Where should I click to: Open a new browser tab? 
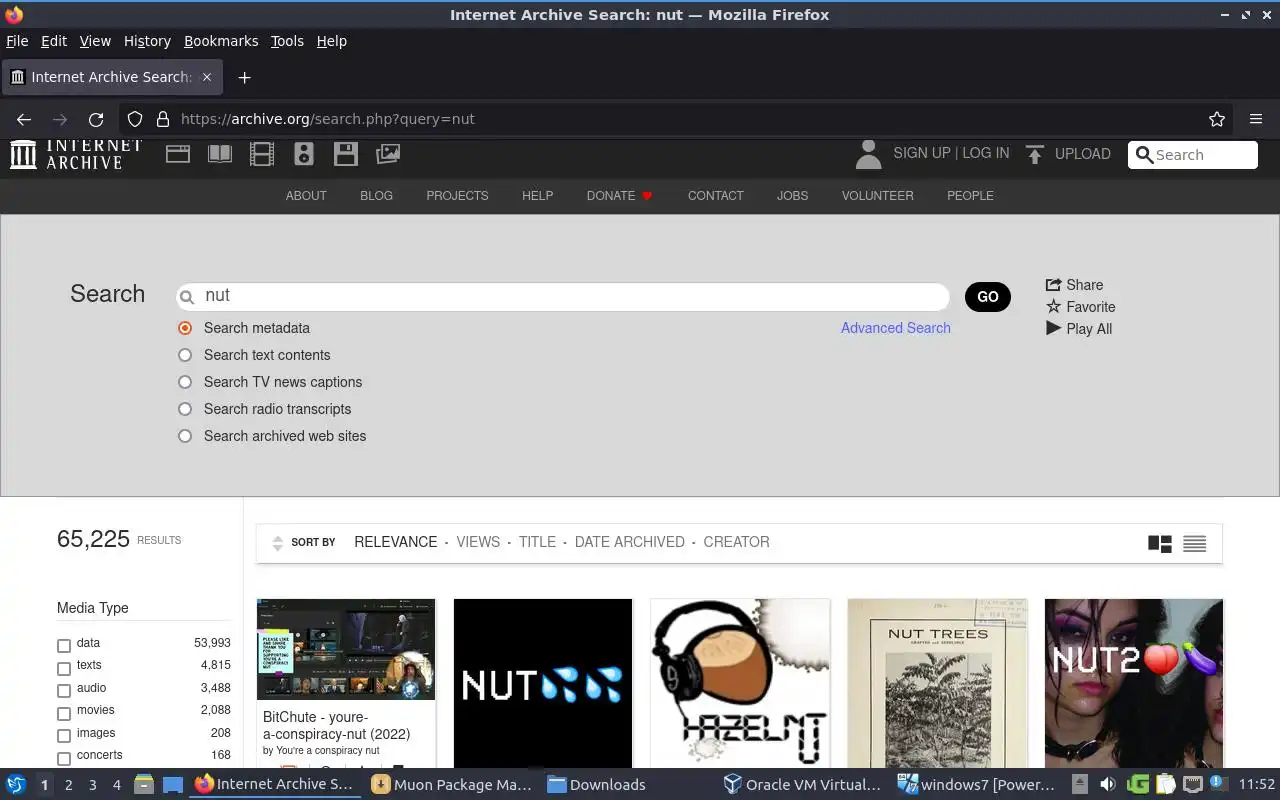(244, 77)
